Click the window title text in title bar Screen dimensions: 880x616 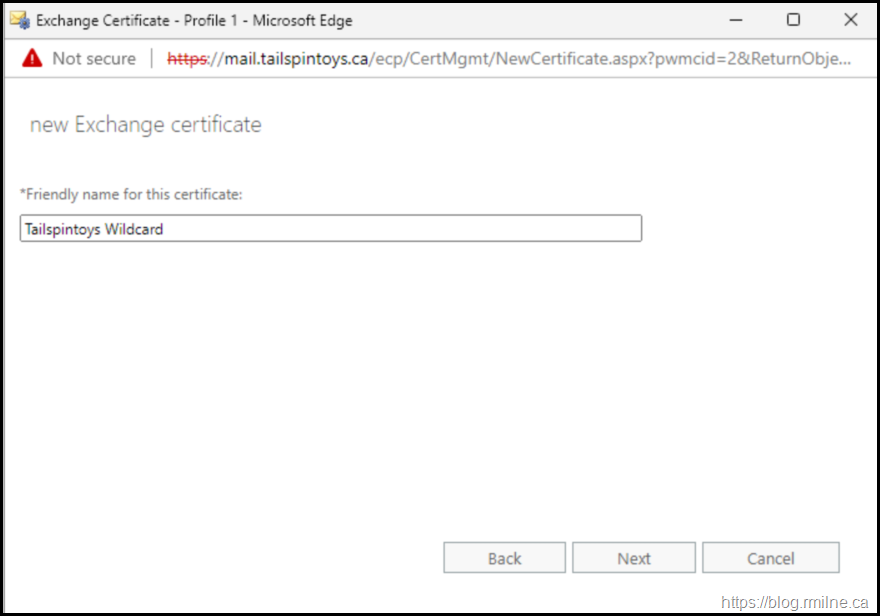click(x=194, y=20)
